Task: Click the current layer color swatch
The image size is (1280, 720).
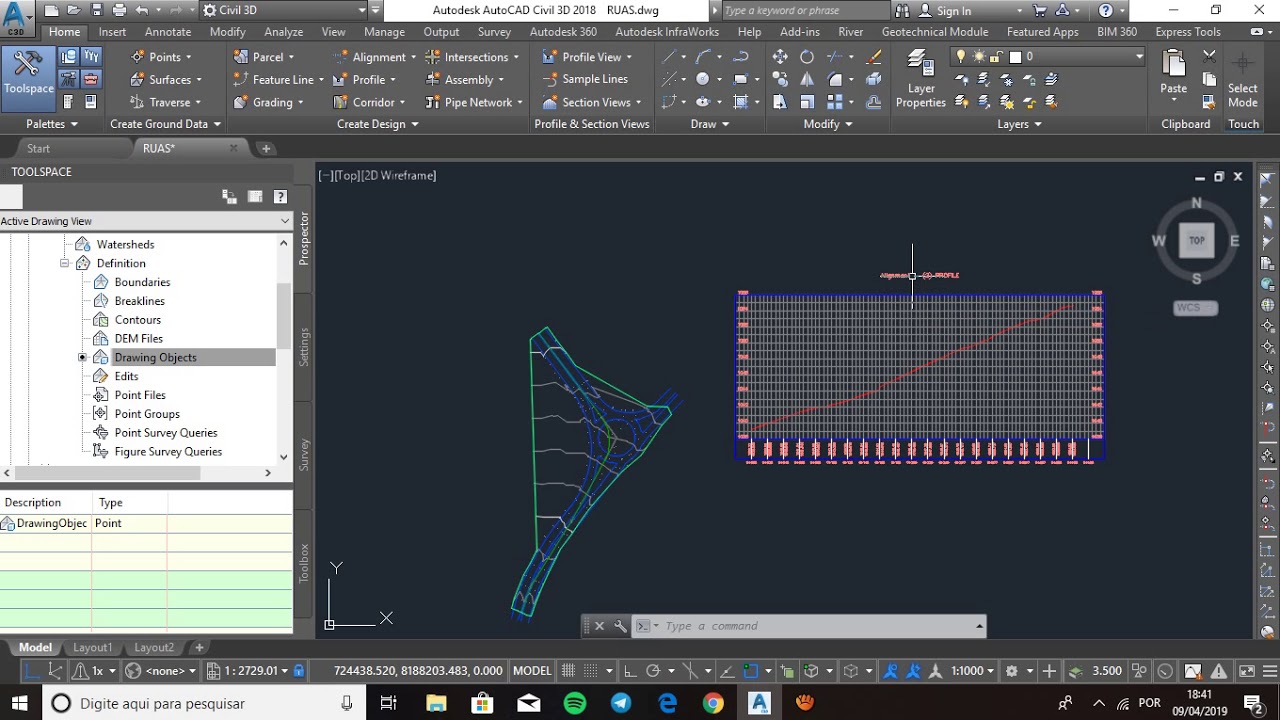Action: point(1016,57)
